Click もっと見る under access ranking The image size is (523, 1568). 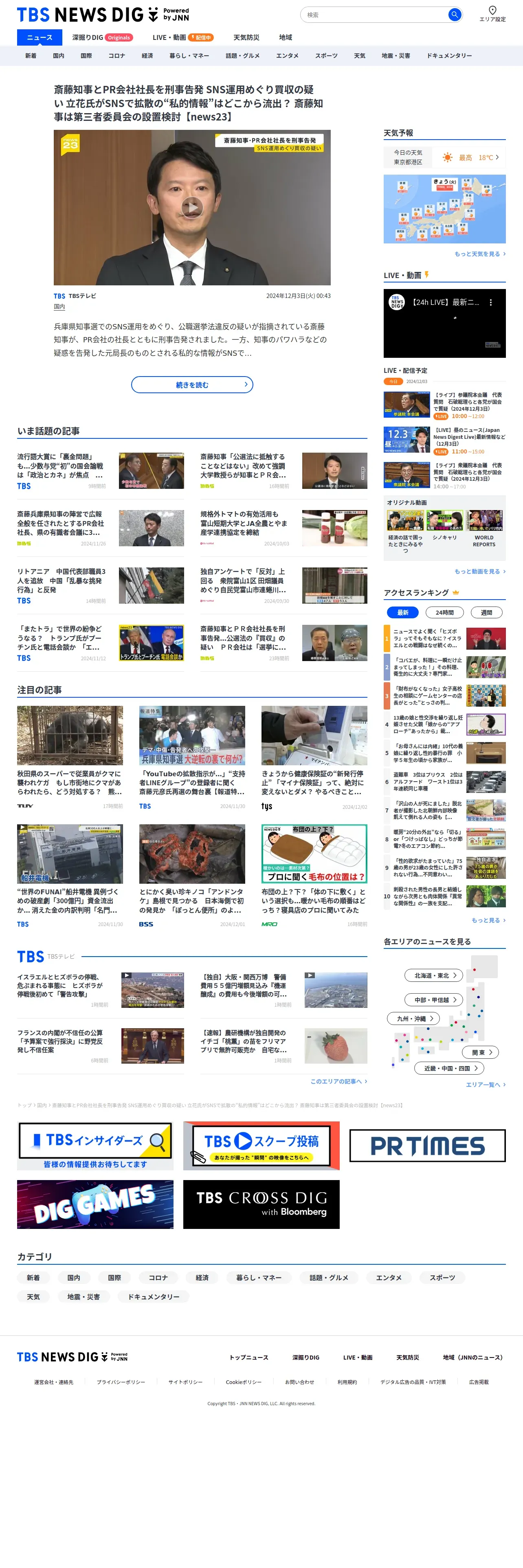point(488,920)
